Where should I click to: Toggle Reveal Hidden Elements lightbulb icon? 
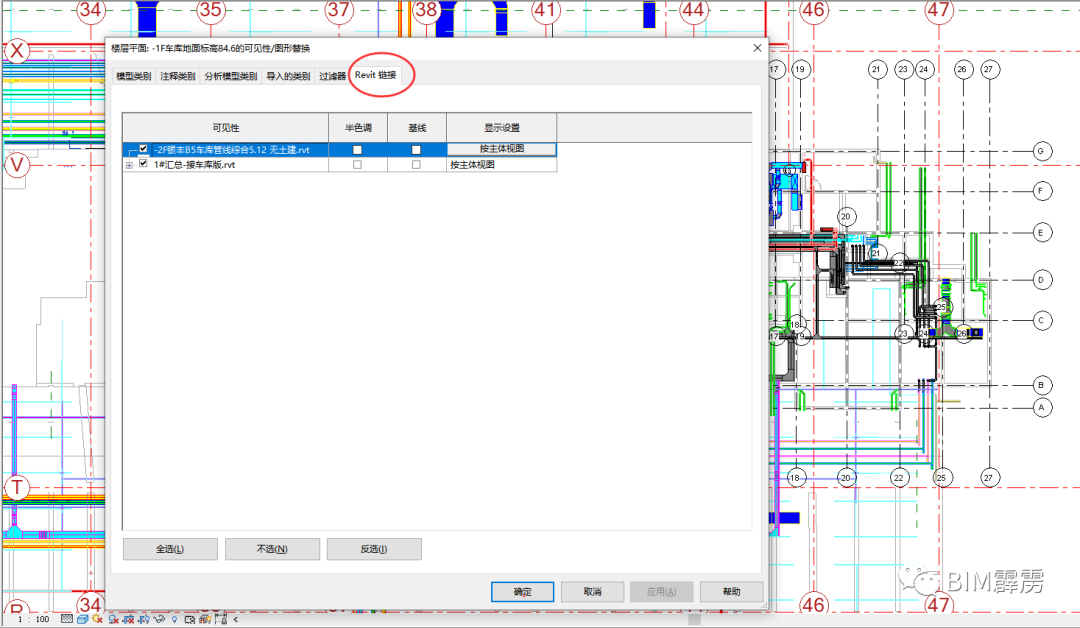(x=174, y=620)
